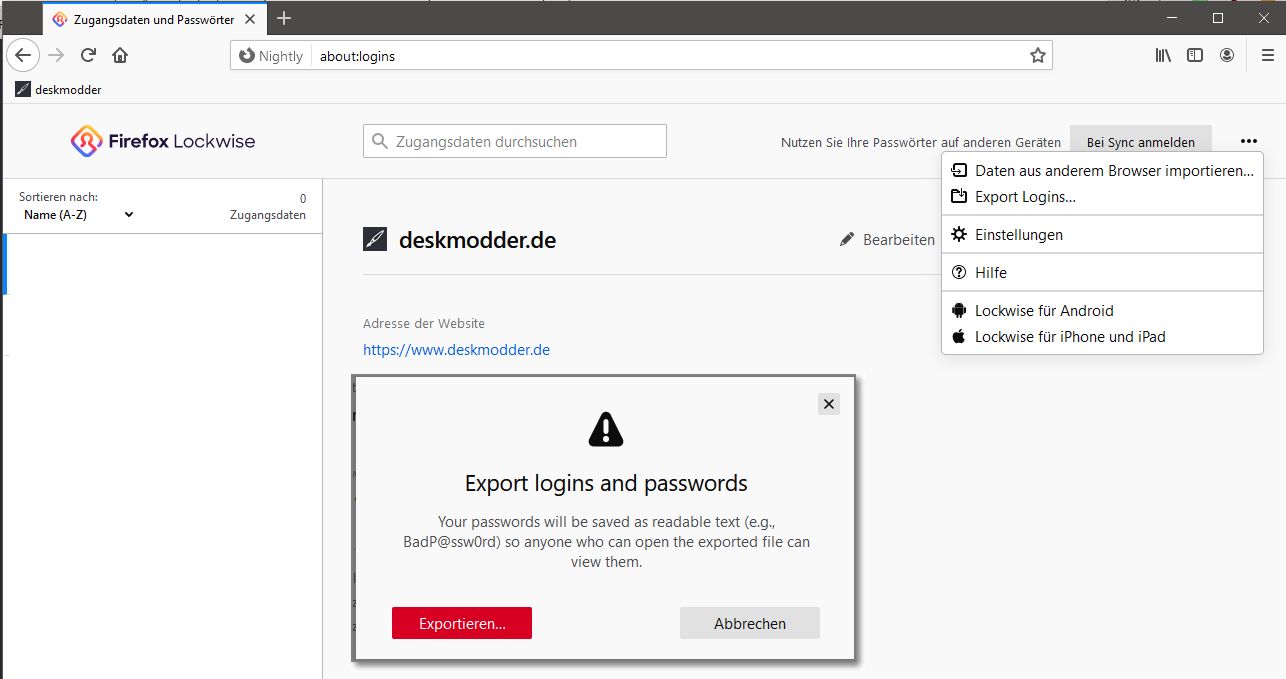Choose Daten aus anderem Browser importieren
Viewport: 1286px width, 679px height.
1102,171
